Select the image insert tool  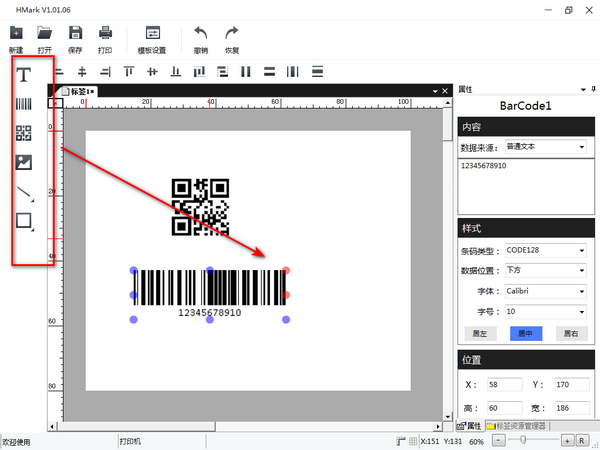coord(23,162)
